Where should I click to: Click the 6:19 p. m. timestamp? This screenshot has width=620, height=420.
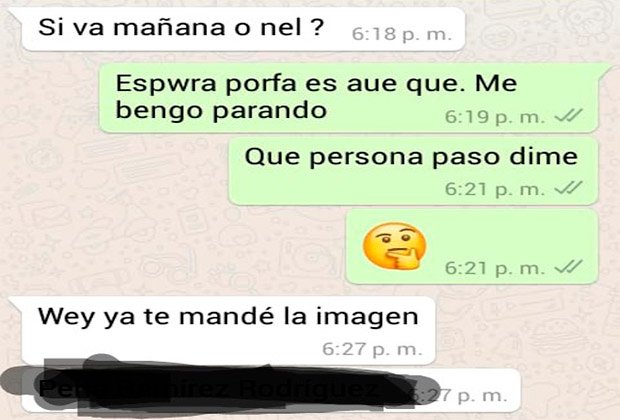pyautogui.click(x=495, y=117)
